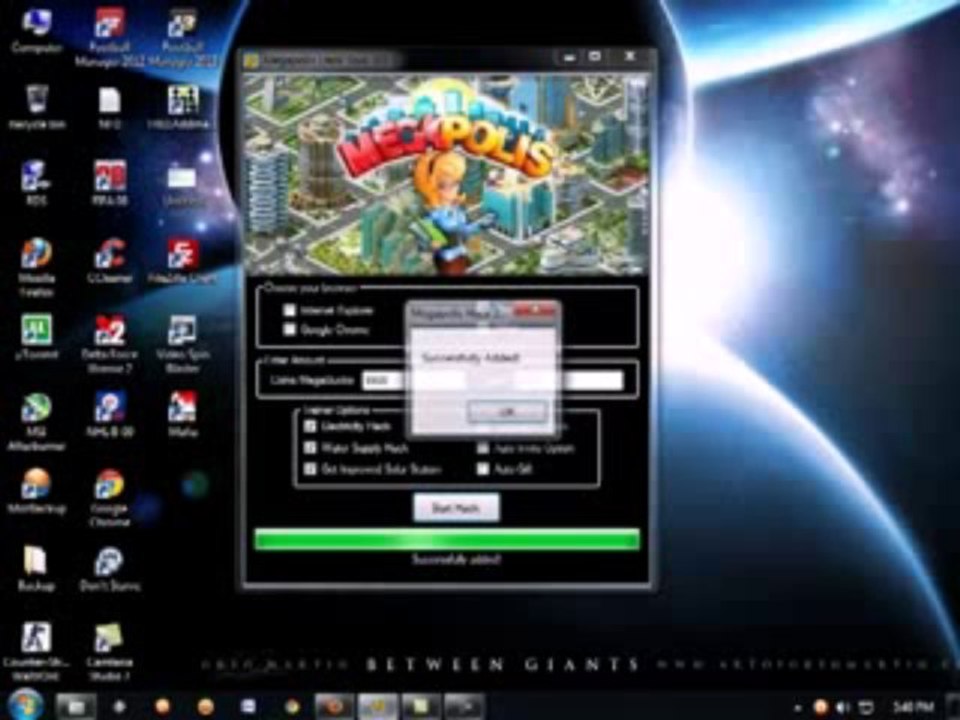Open the Delta Force desktop shortcut
This screenshot has height=720, width=960.
110,343
